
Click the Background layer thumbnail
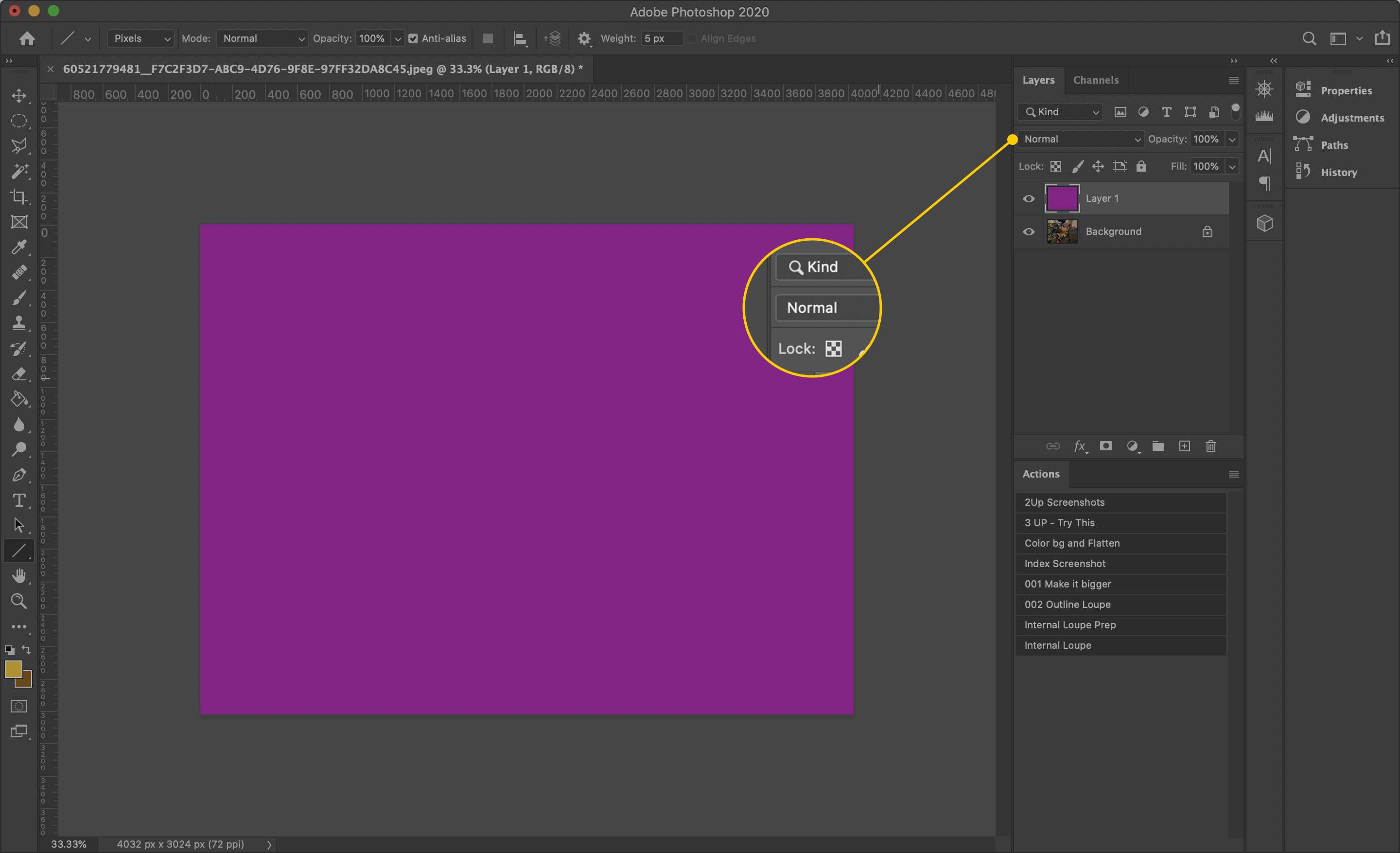click(x=1062, y=231)
